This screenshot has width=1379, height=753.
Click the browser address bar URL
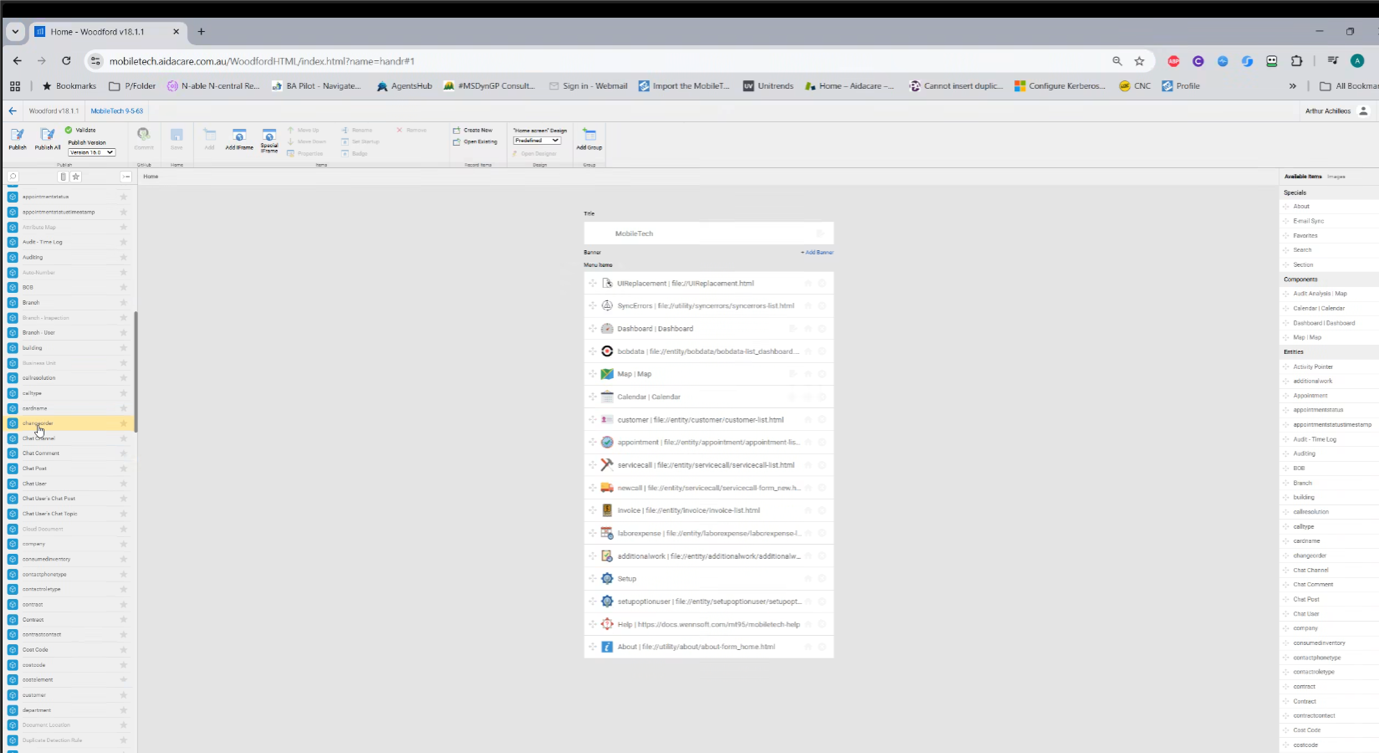pos(262,61)
